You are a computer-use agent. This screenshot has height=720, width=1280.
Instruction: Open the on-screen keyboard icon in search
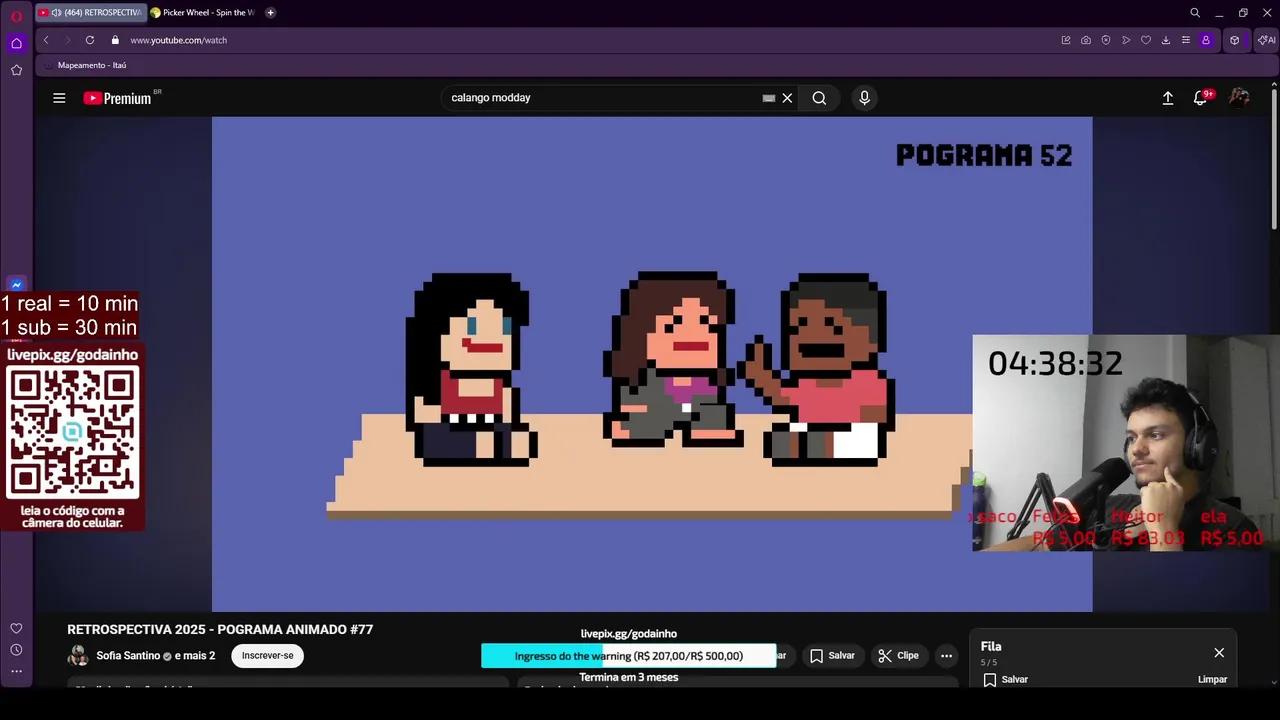(769, 98)
